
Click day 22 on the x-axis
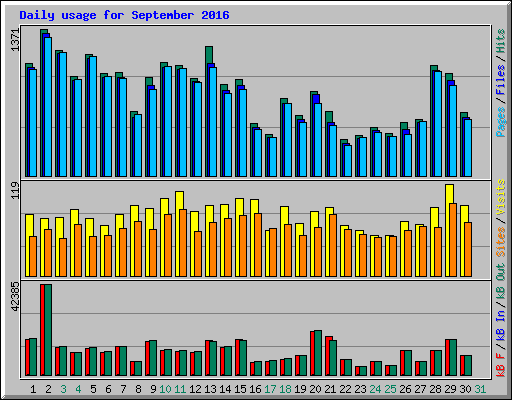click(345, 389)
